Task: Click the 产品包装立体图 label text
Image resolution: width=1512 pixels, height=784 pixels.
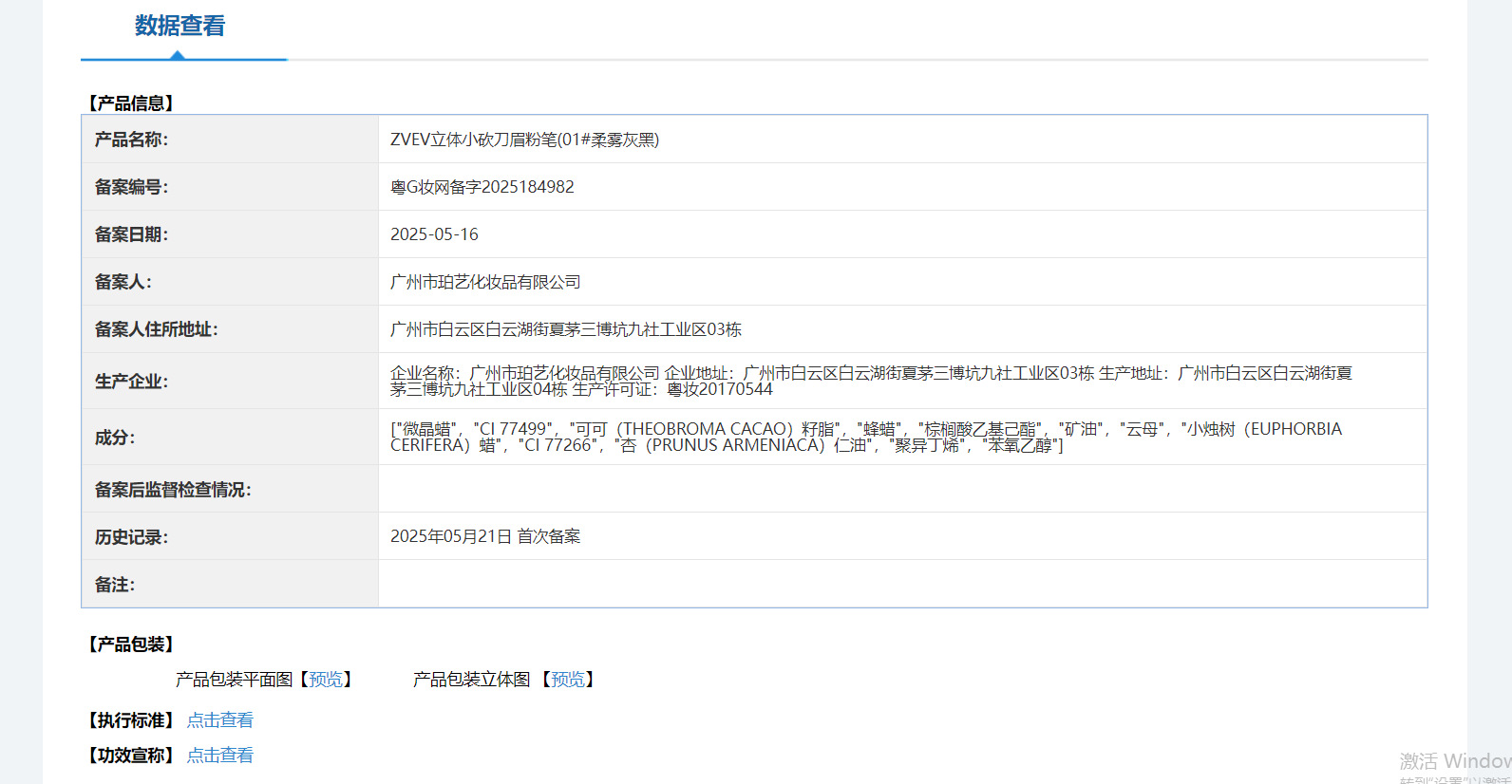Action: point(471,680)
